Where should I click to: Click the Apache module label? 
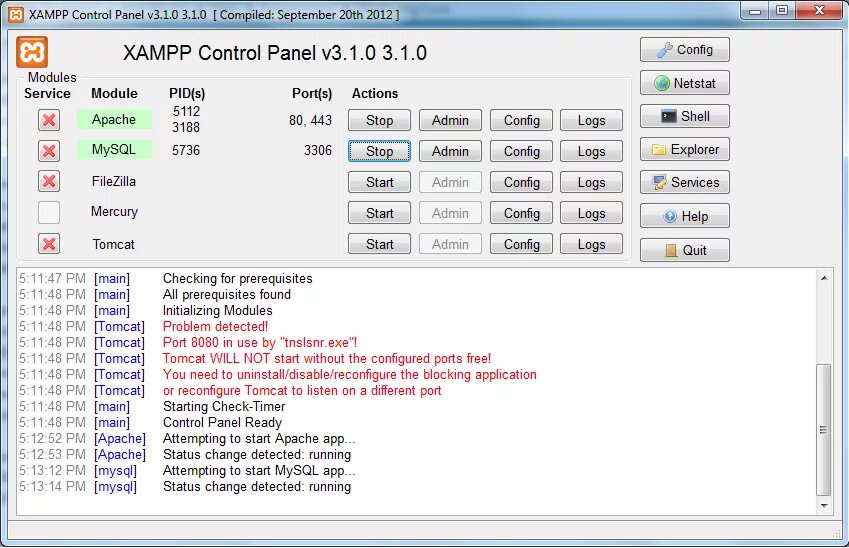coord(114,119)
